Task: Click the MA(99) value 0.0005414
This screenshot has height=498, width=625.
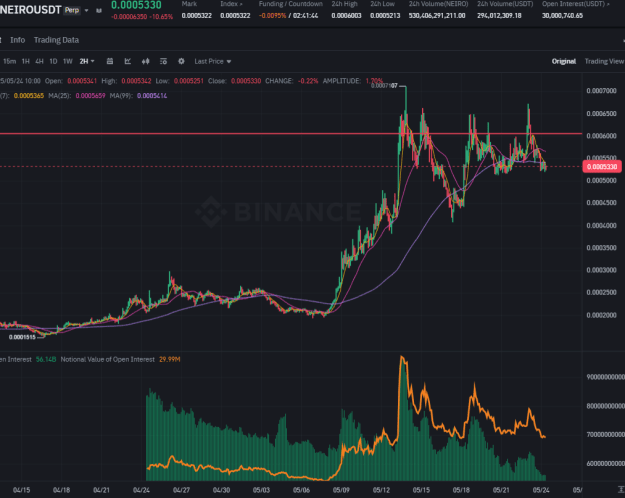Action: tap(152, 96)
